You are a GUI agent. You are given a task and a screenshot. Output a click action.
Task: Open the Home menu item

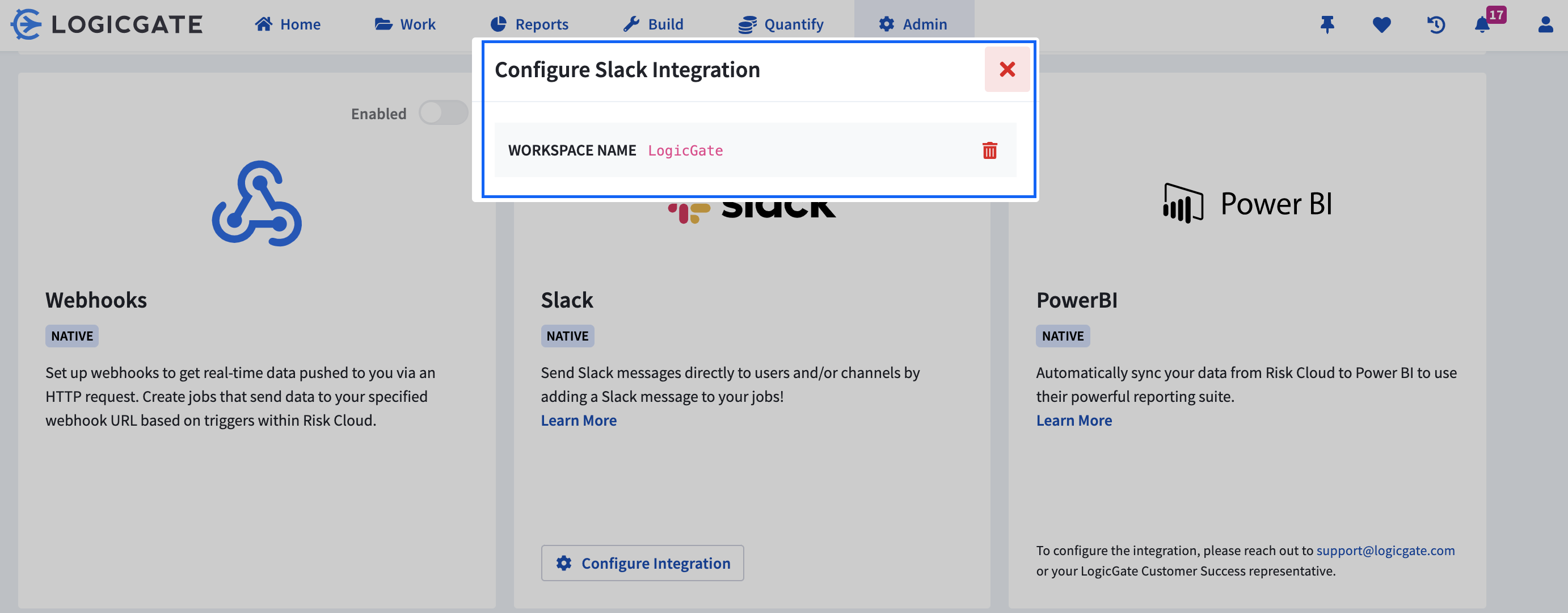(x=287, y=24)
